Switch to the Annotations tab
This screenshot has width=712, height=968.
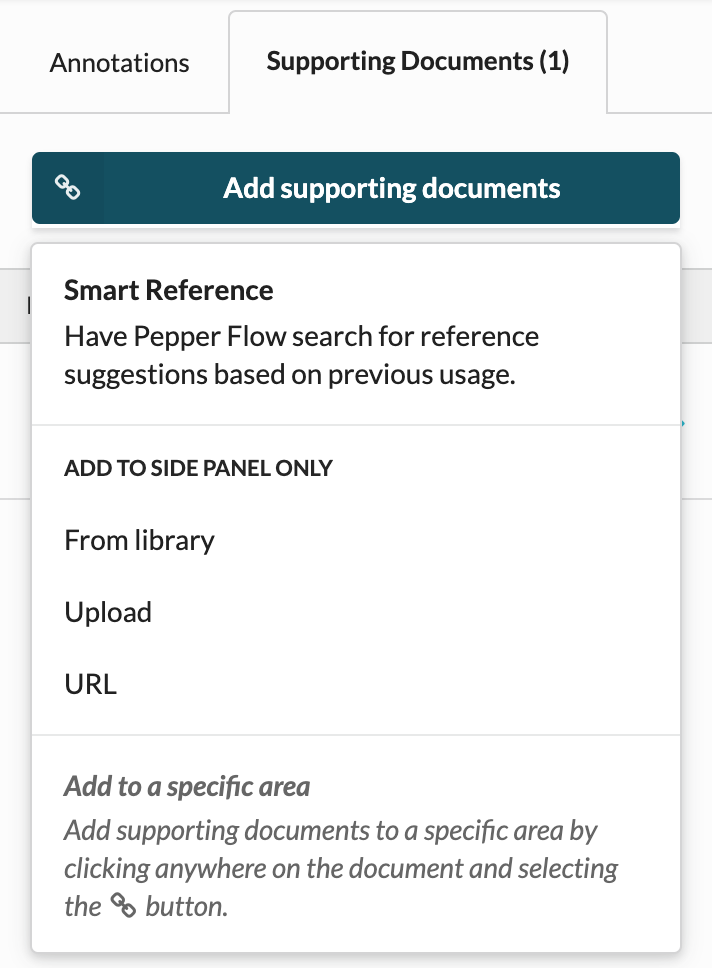119,63
